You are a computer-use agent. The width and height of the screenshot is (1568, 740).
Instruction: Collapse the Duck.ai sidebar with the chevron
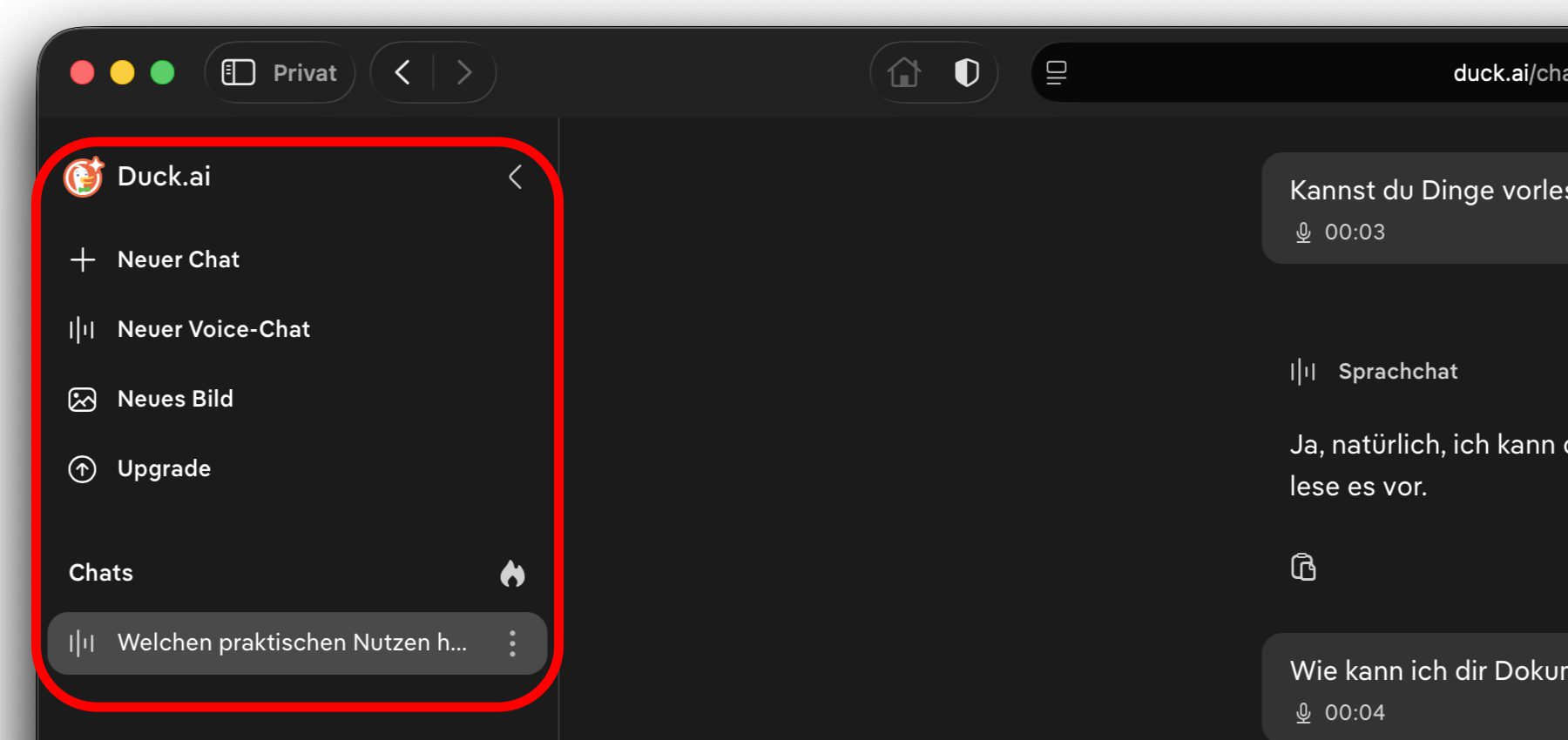515,177
